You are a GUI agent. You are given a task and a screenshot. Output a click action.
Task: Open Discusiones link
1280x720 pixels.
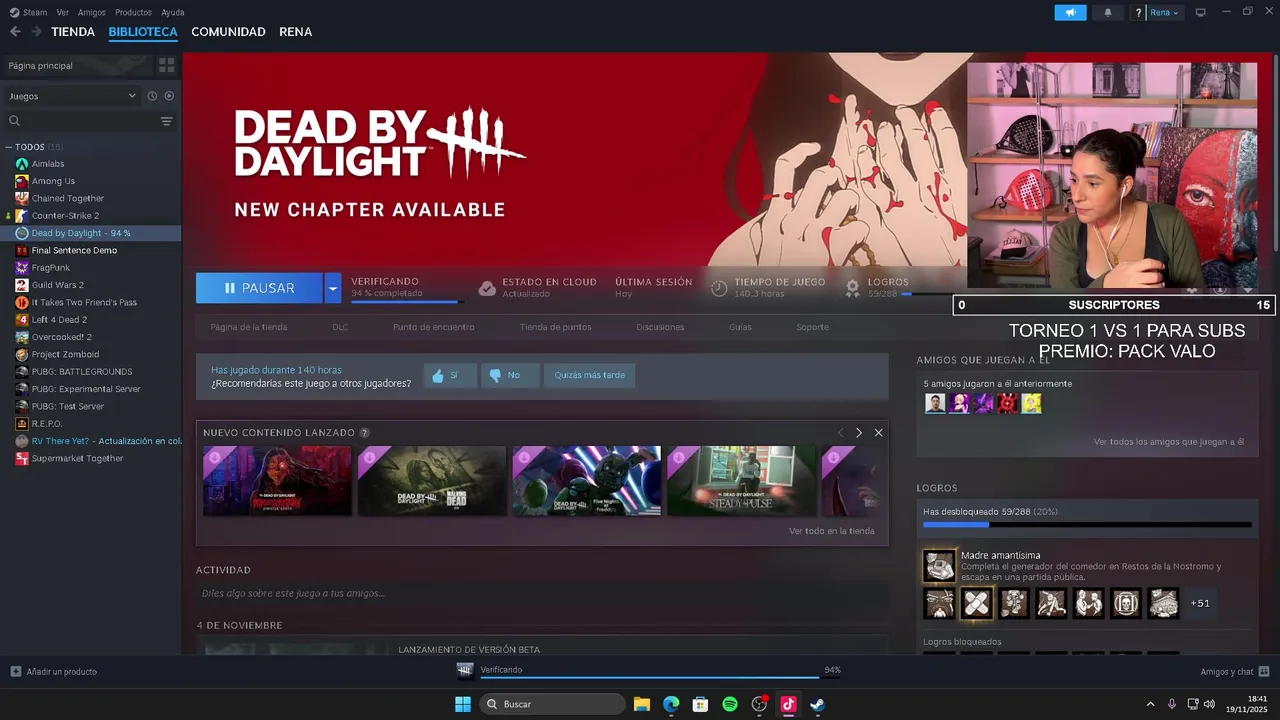click(x=660, y=327)
